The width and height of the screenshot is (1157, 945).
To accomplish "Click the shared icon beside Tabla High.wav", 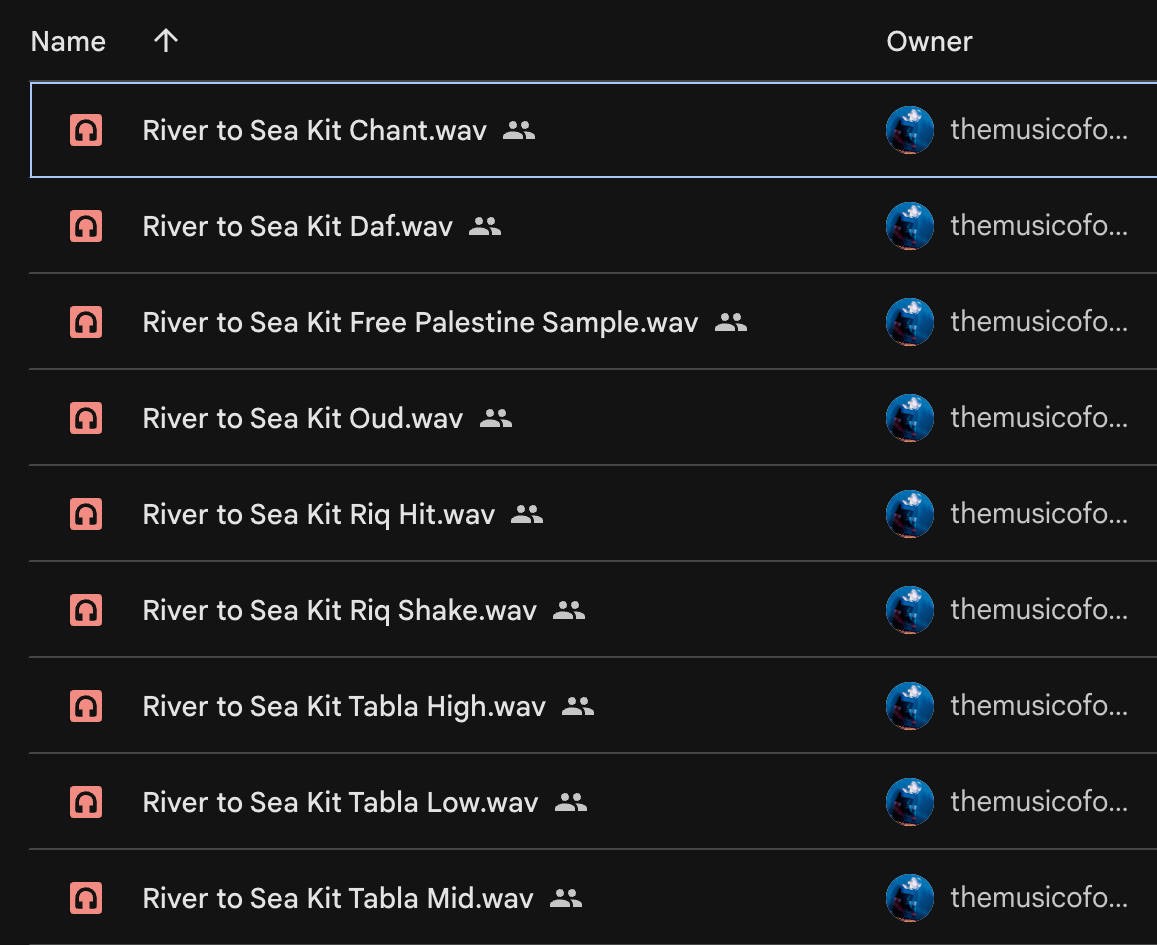I will pyautogui.click(x=578, y=706).
